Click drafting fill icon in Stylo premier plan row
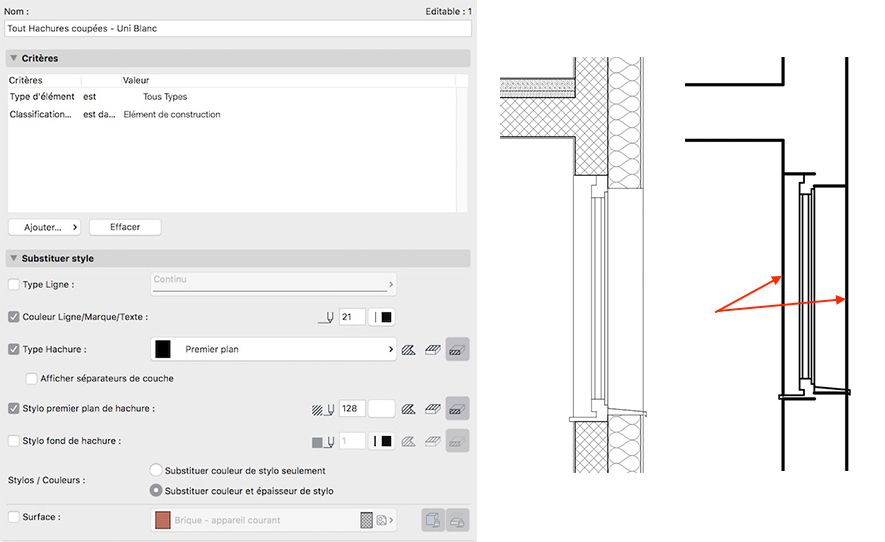 (x=409, y=409)
